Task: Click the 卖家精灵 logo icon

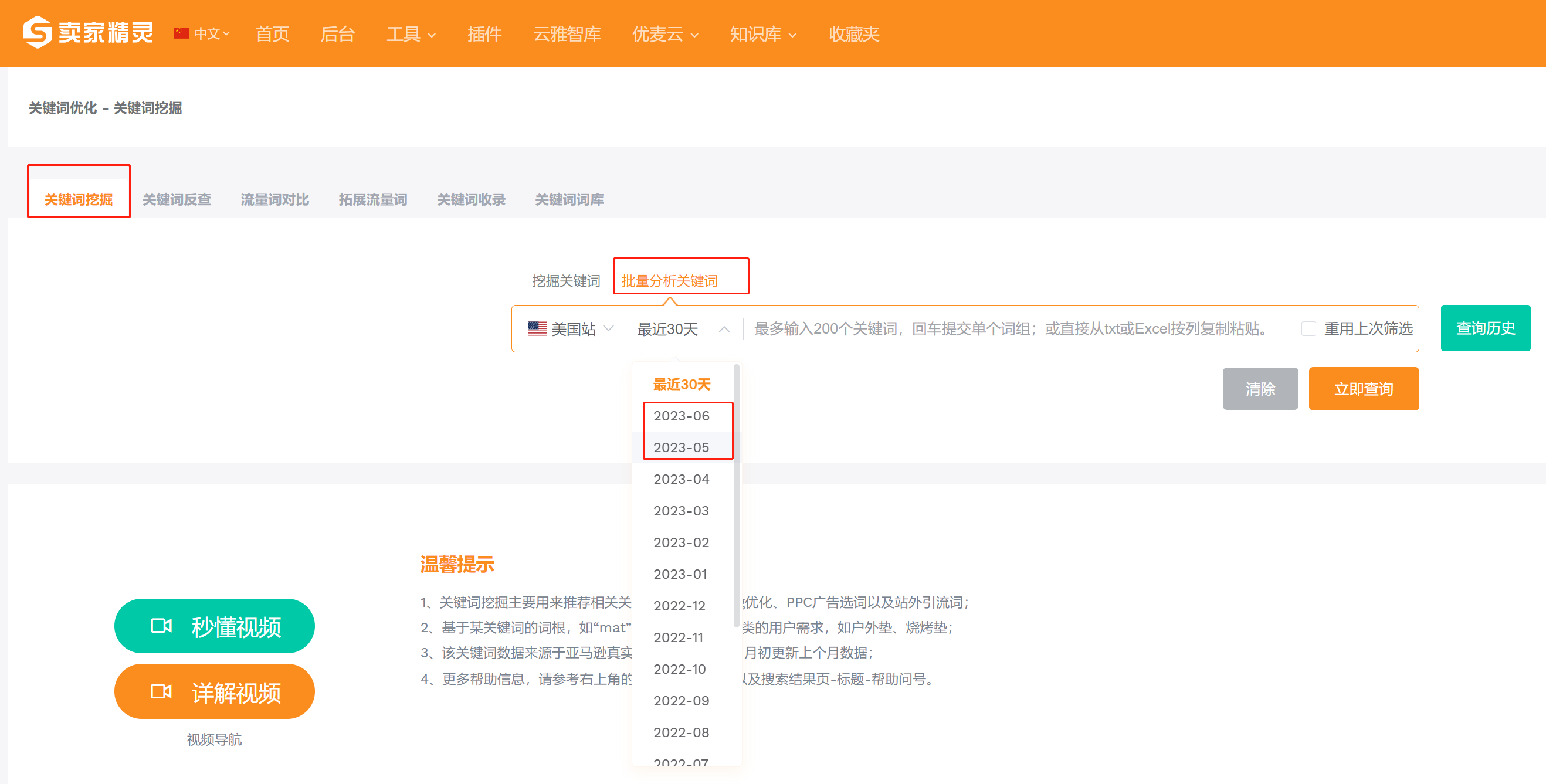Action: coord(37,32)
